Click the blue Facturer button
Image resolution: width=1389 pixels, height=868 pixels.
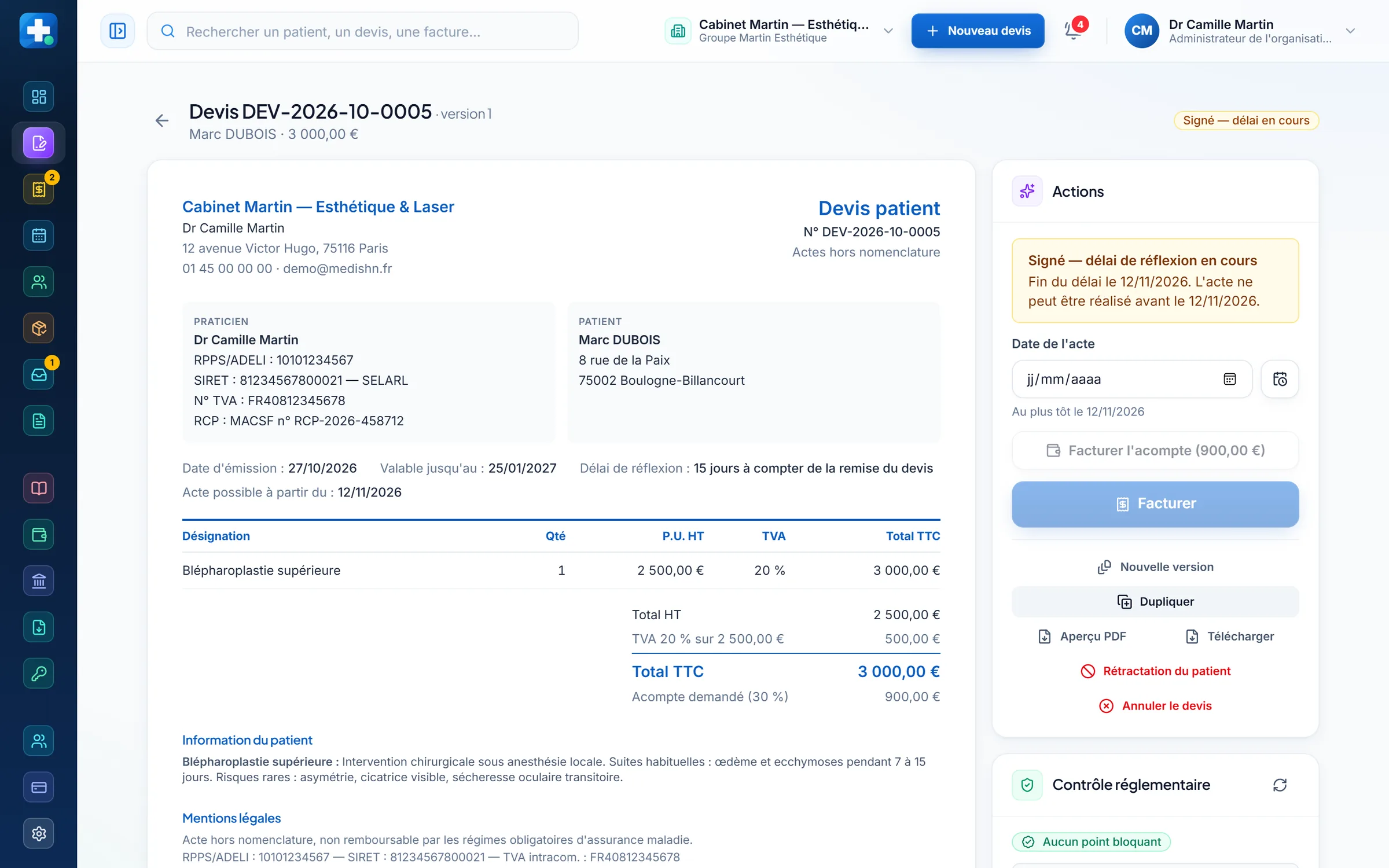point(1155,503)
